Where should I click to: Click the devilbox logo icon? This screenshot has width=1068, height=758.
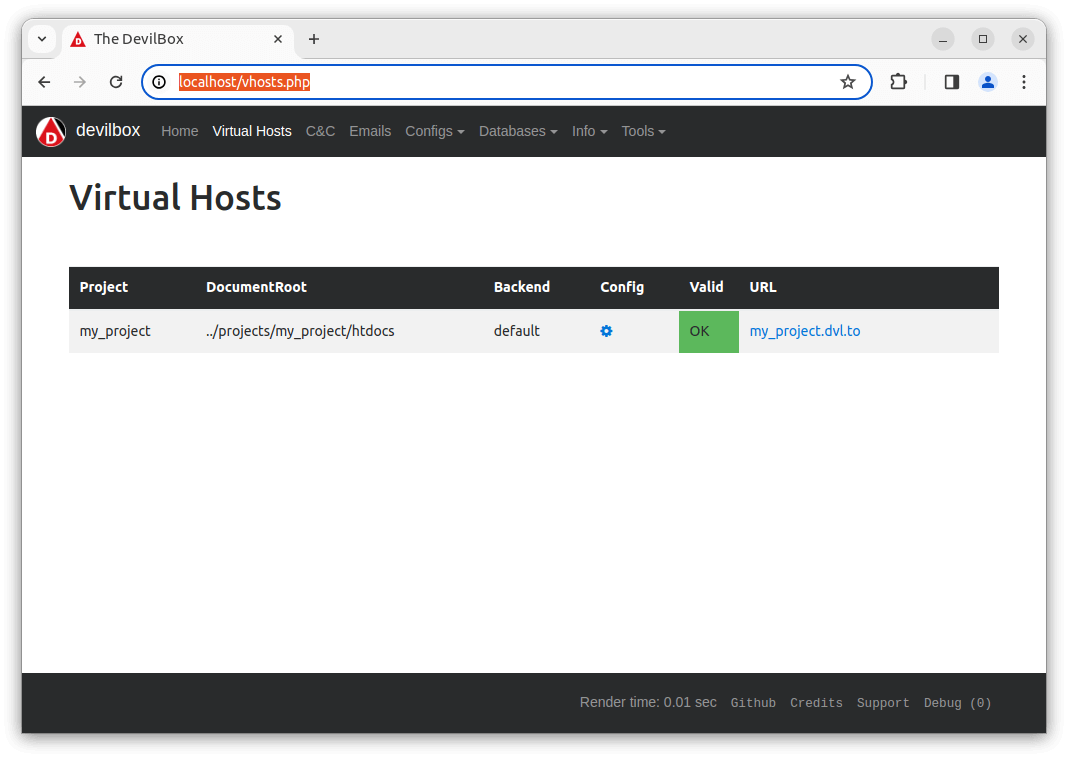coord(51,132)
